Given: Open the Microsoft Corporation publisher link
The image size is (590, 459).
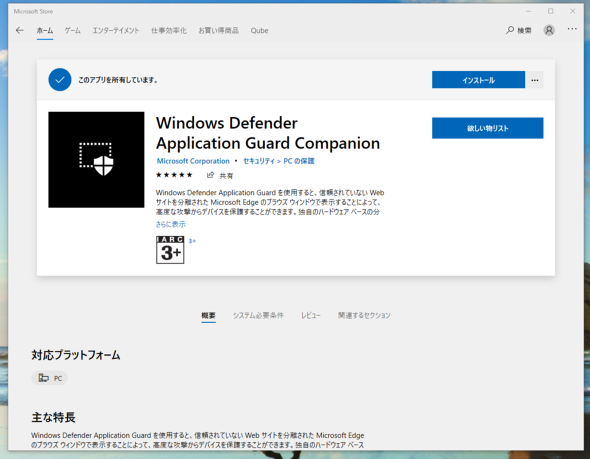Looking at the screenshot, I should 193,161.
